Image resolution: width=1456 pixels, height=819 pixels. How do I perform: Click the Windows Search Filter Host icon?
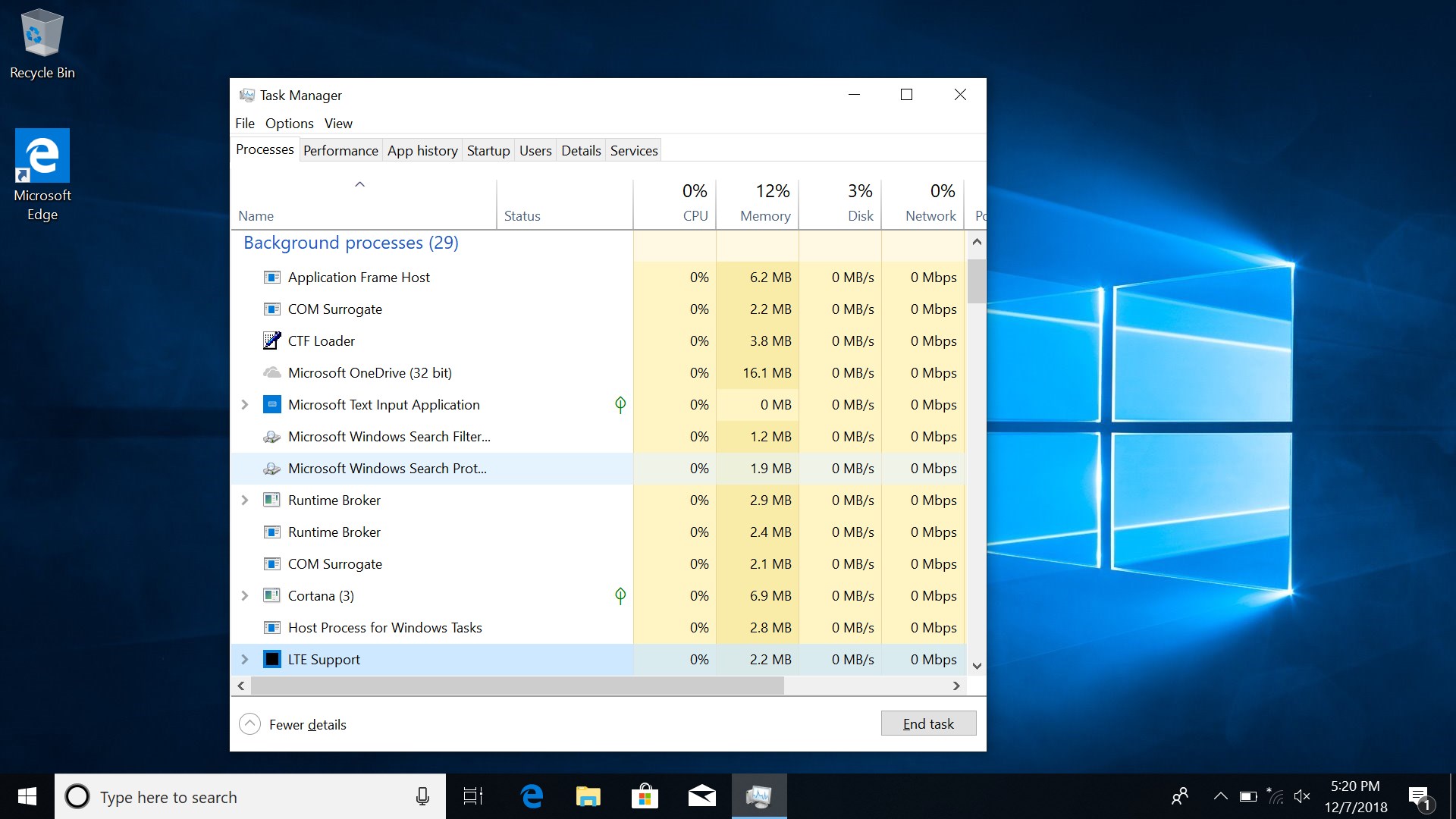271,437
